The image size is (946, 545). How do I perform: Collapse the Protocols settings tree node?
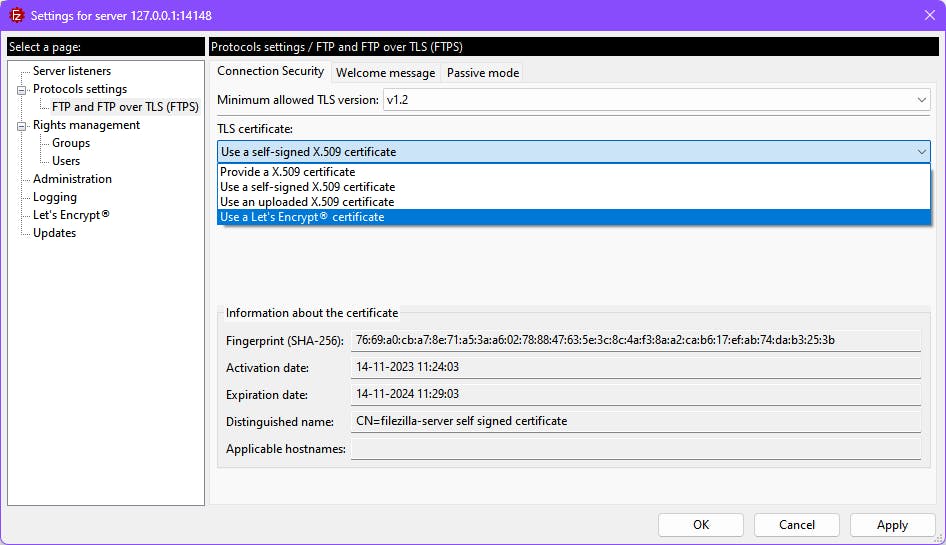click(22, 90)
